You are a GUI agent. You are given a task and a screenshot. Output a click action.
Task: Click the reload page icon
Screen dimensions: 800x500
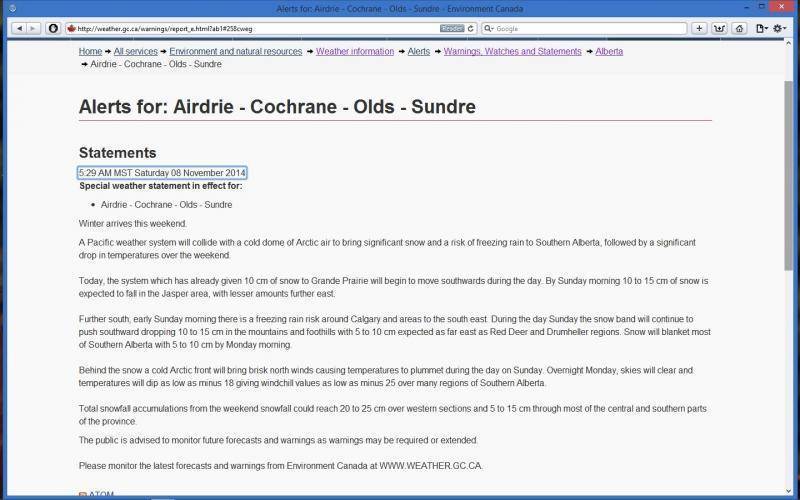[x=473, y=29]
